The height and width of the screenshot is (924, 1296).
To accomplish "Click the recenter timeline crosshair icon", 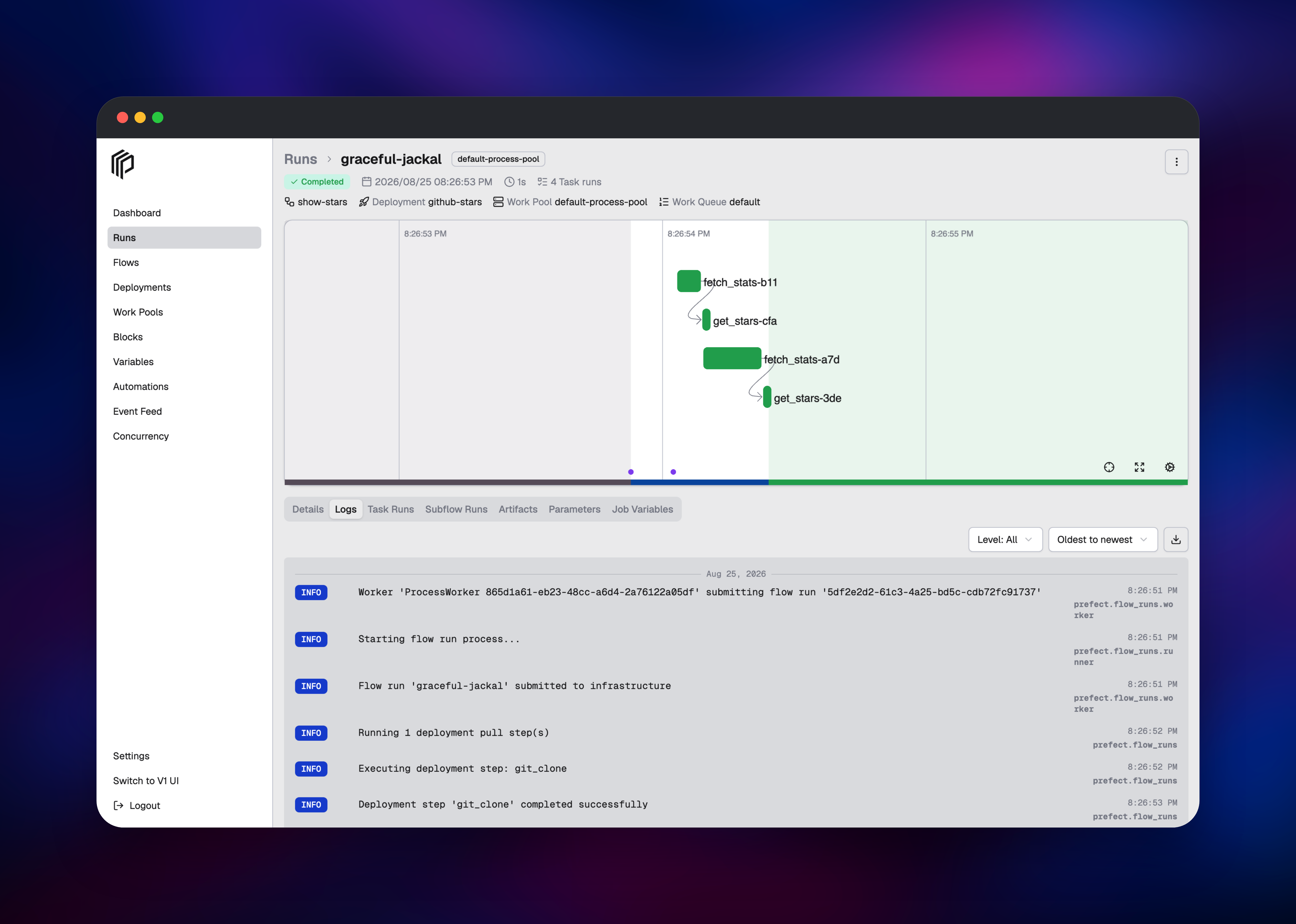I will (x=1109, y=467).
